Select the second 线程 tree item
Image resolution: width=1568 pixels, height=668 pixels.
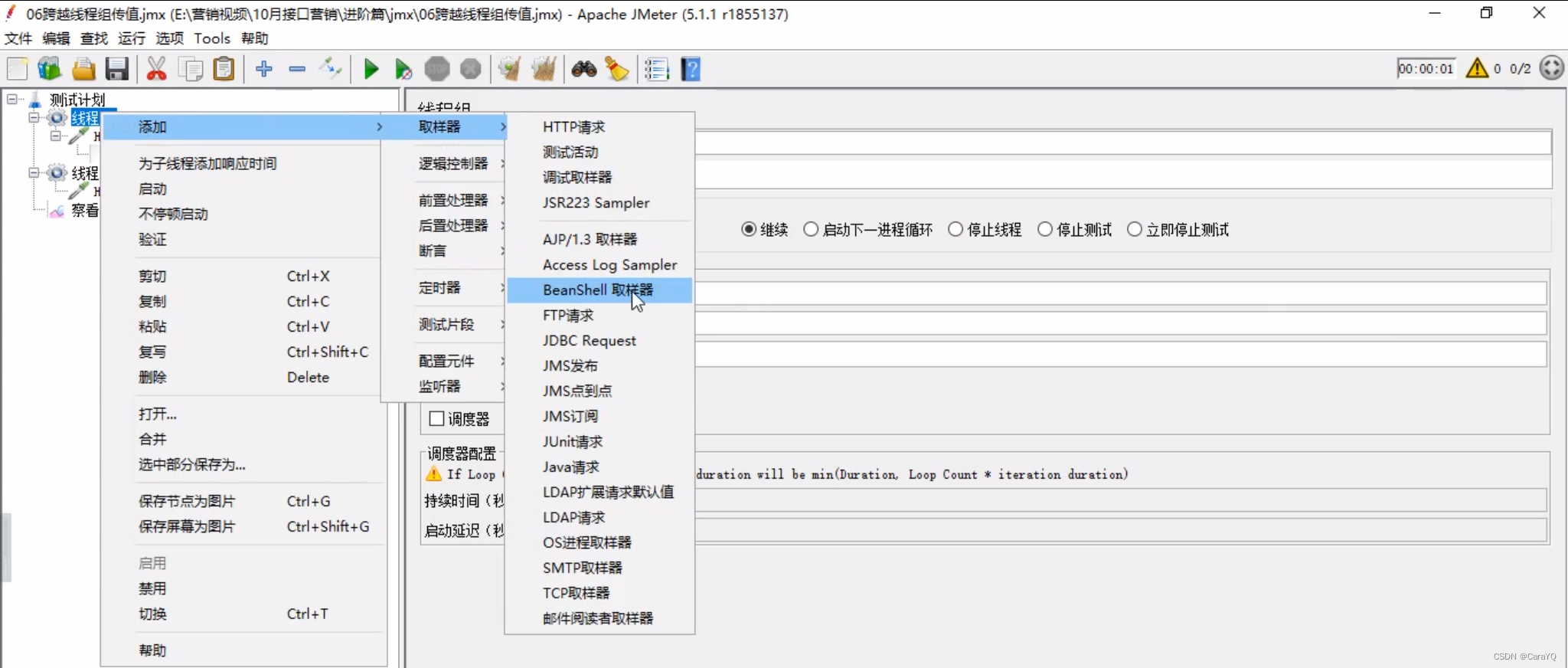point(85,174)
